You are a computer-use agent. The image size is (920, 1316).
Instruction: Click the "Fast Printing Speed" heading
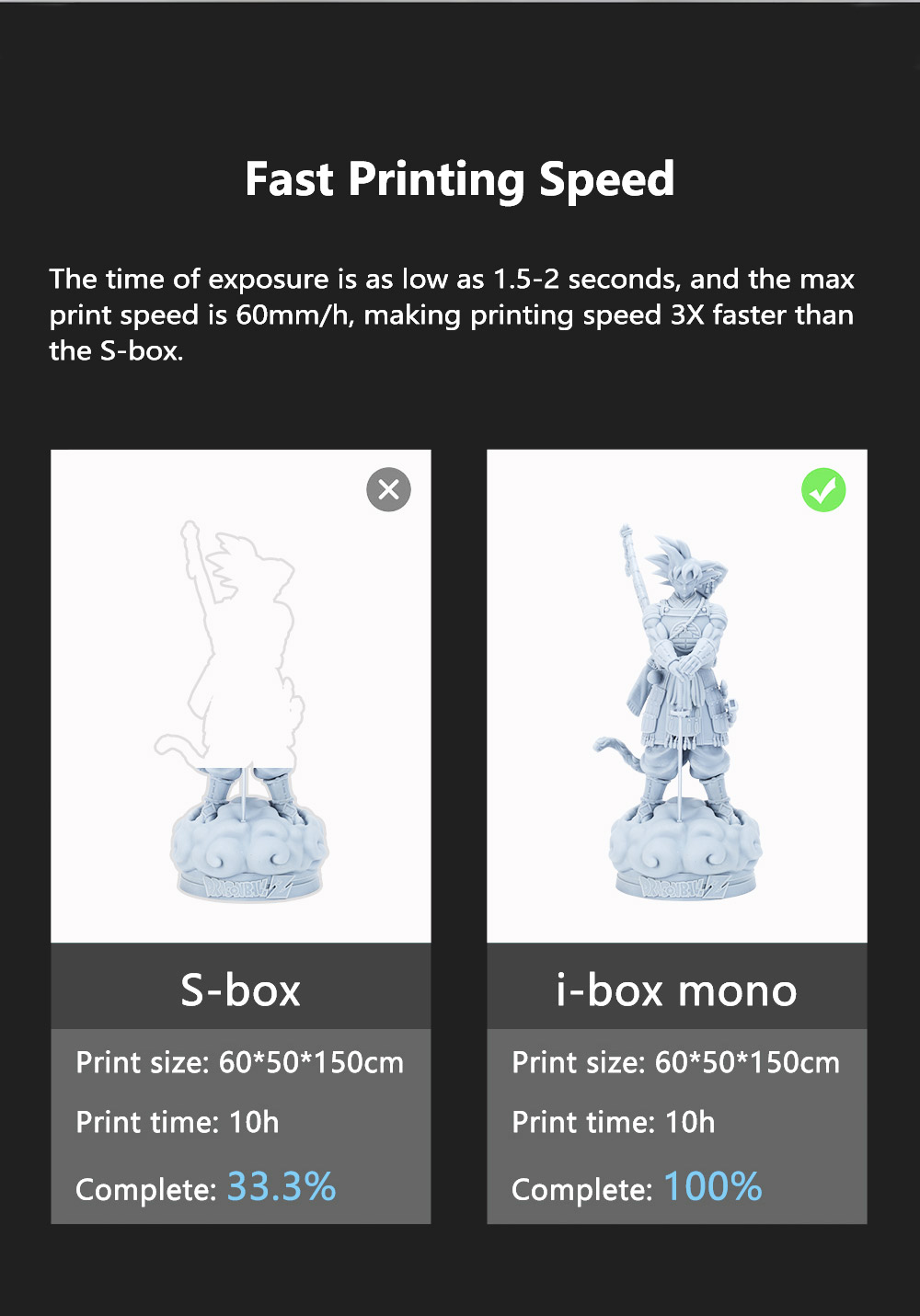460,179
